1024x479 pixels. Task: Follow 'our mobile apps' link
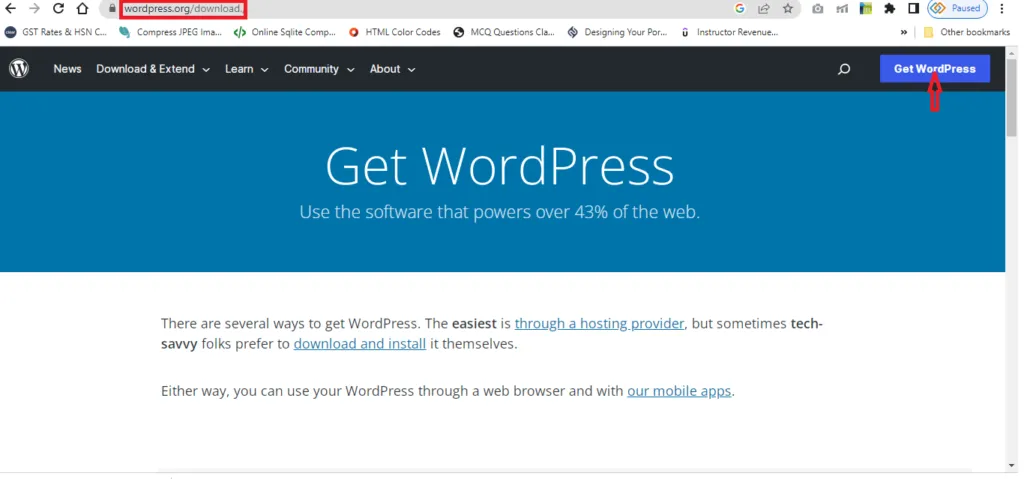pyautogui.click(x=679, y=391)
